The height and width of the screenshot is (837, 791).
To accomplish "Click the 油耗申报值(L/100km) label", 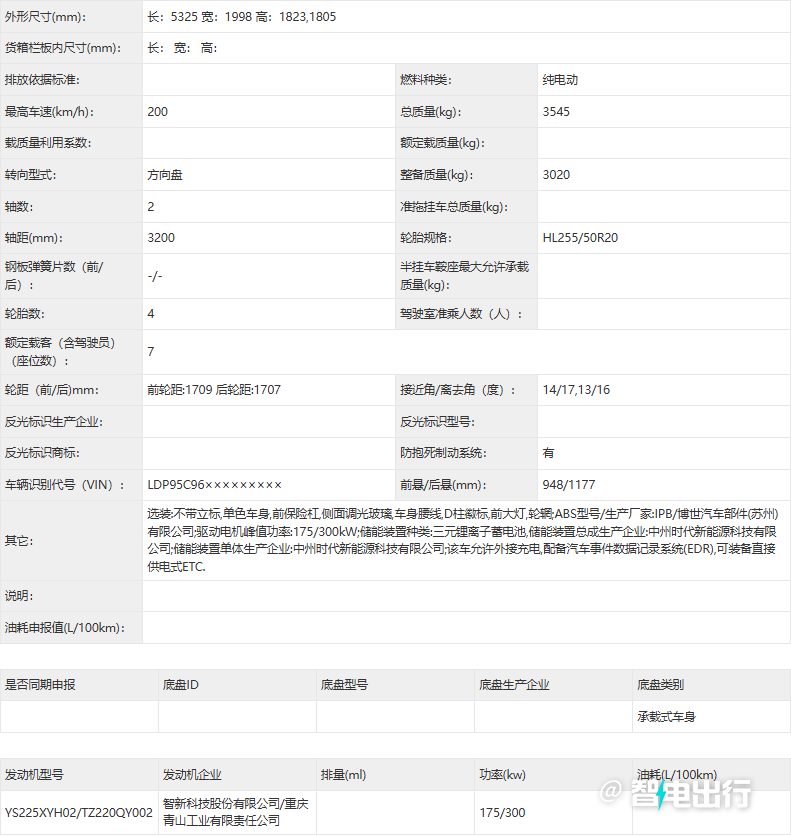I will coord(65,628).
